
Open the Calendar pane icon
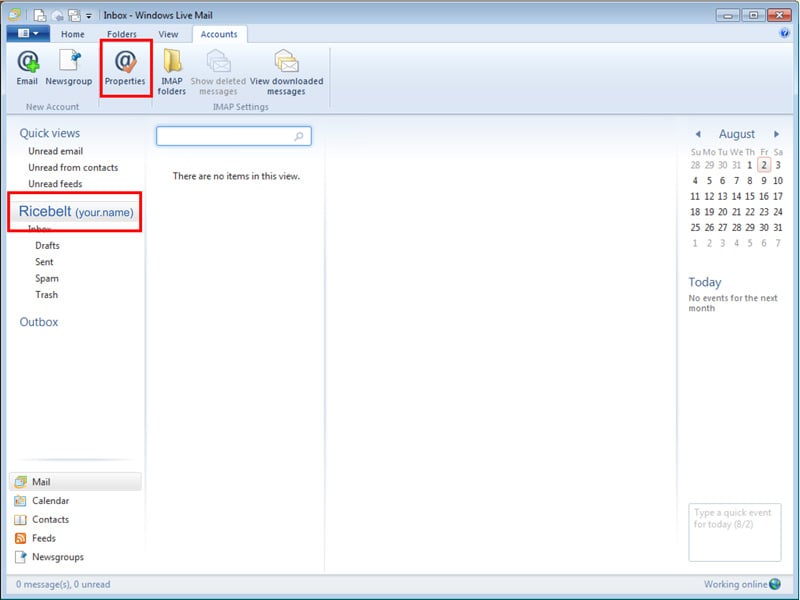(21, 500)
